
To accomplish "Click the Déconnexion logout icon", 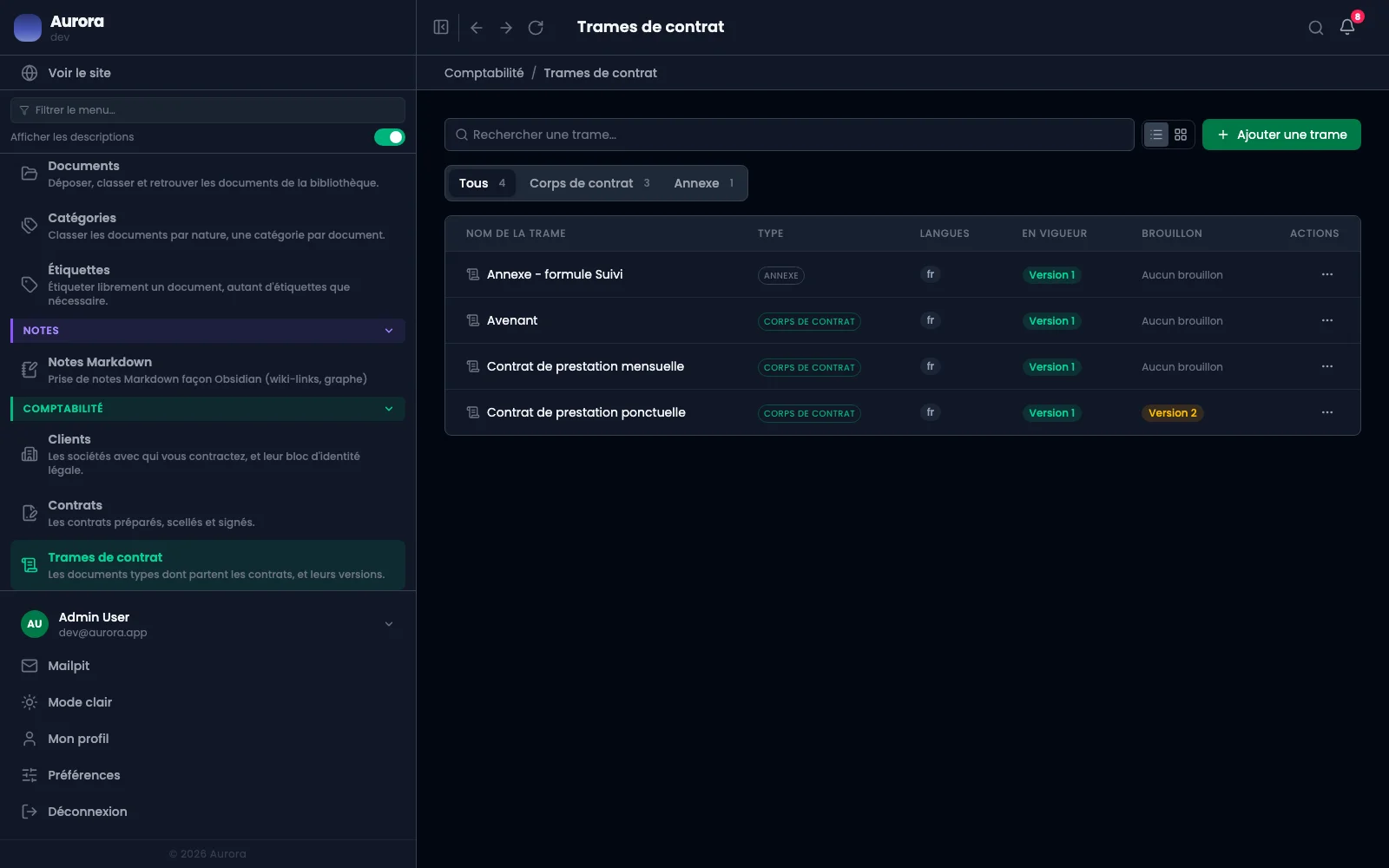I will (30, 812).
